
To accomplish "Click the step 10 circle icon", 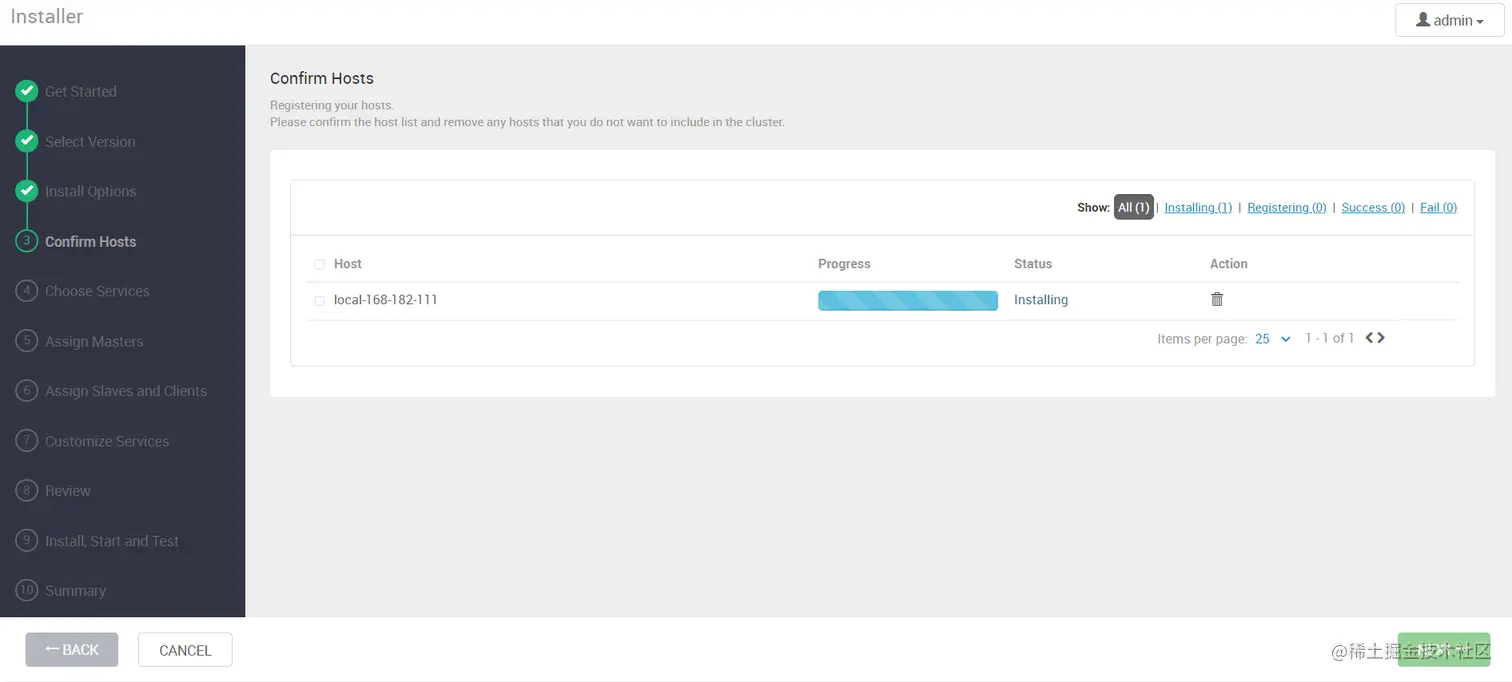I will pyautogui.click(x=27, y=591).
